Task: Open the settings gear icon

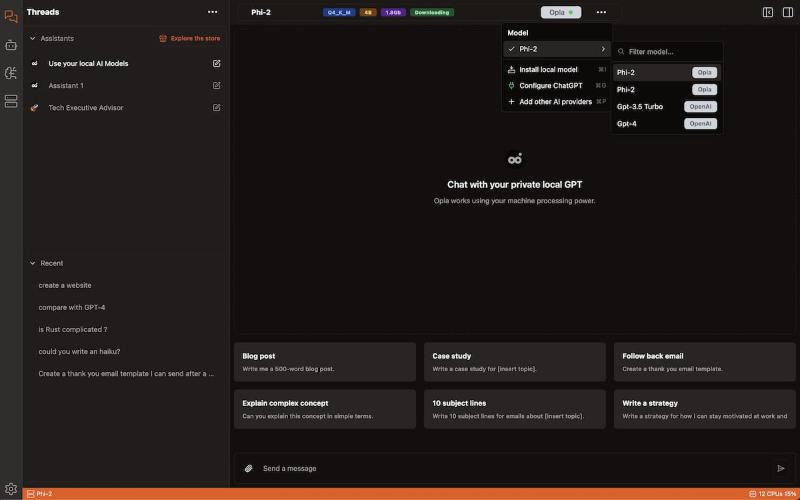Action: click(x=11, y=488)
